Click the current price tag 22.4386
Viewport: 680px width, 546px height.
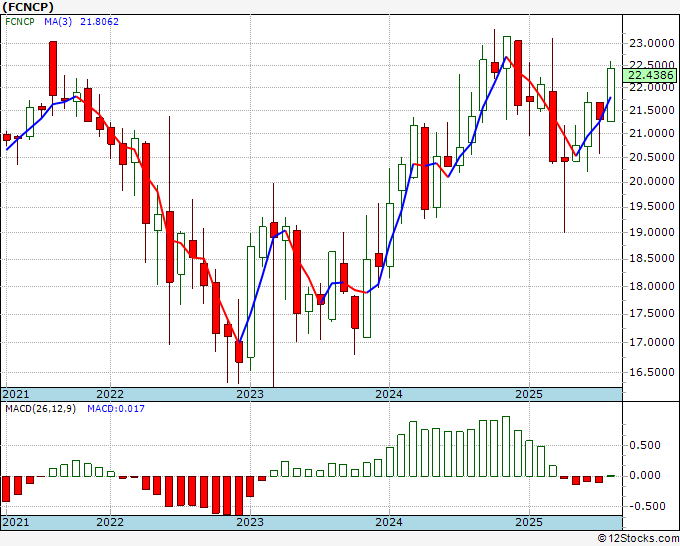(x=650, y=75)
